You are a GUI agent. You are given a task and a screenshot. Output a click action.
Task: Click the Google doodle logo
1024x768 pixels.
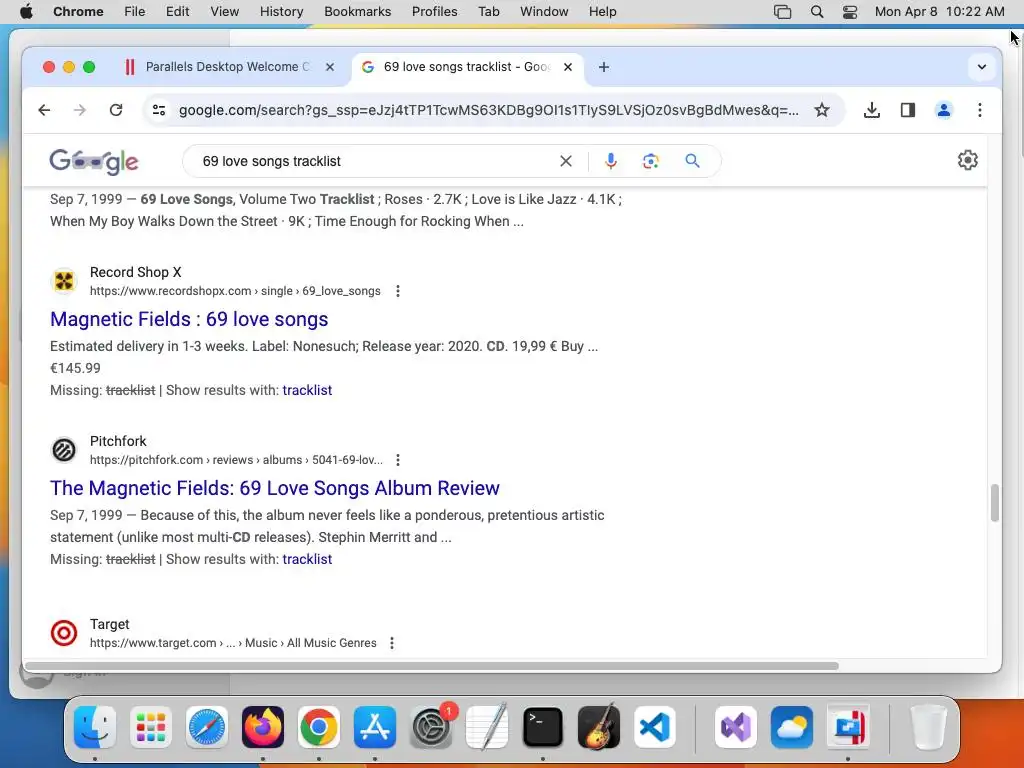click(x=94, y=161)
